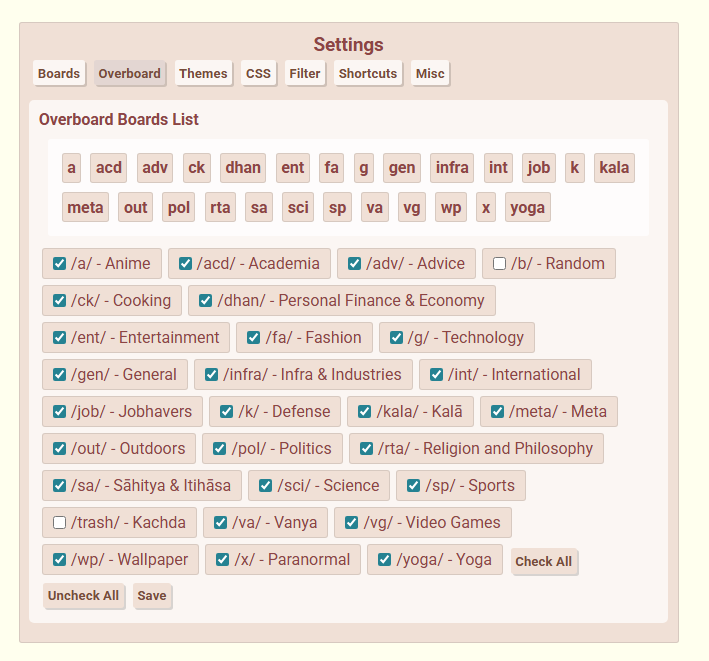Image resolution: width=709 pixels, height=661 pixels.
Task: Go to the Shortcuts tab
Action: 368,74
